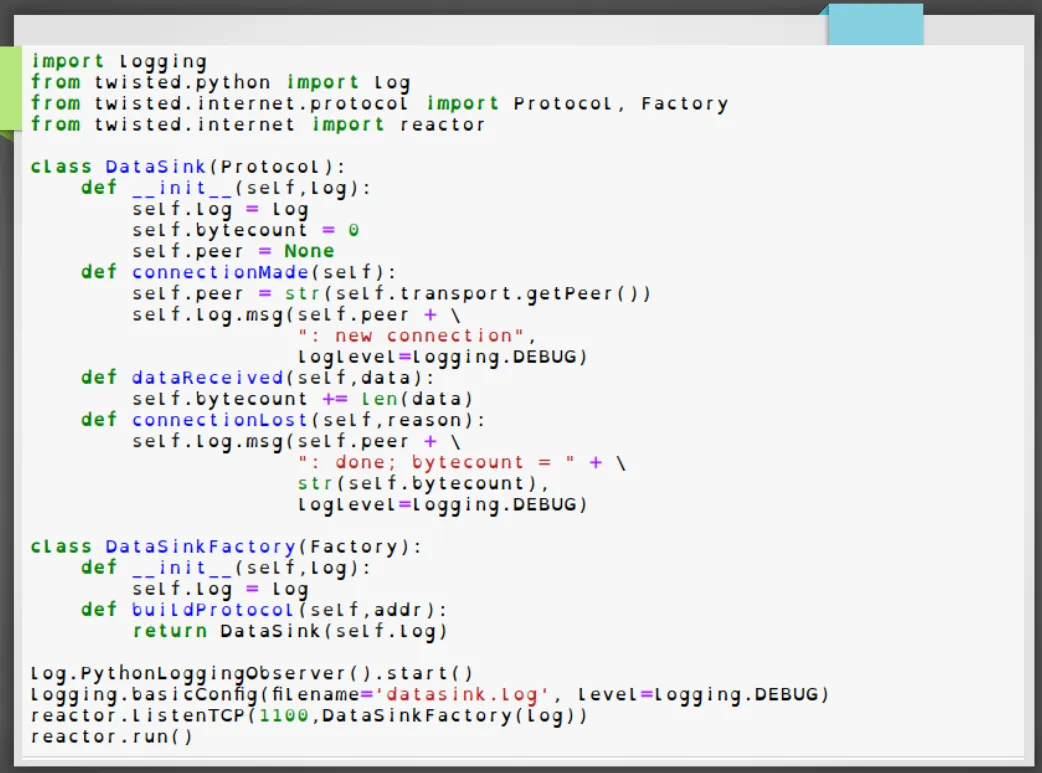
Task: Select the 'self.bytecount = 0' line
Action: pos(245,231)
